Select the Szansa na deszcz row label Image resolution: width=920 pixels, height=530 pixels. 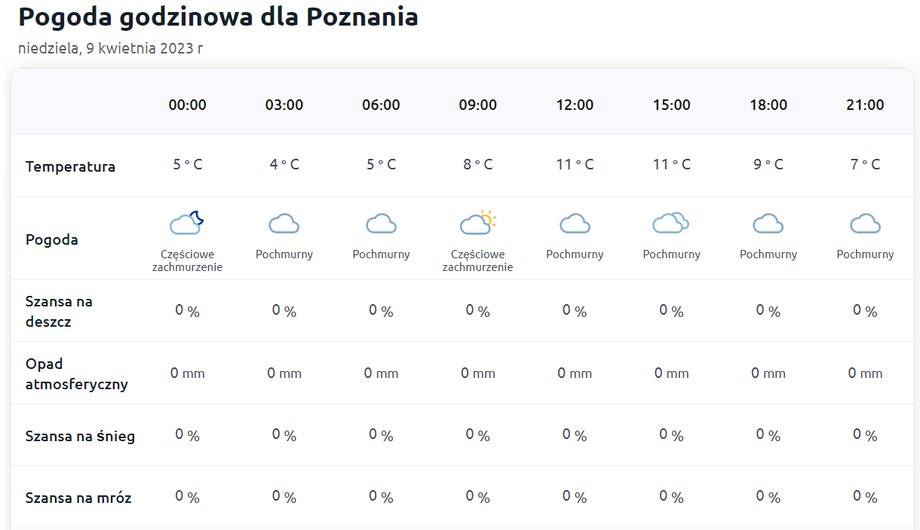point(59,312)
